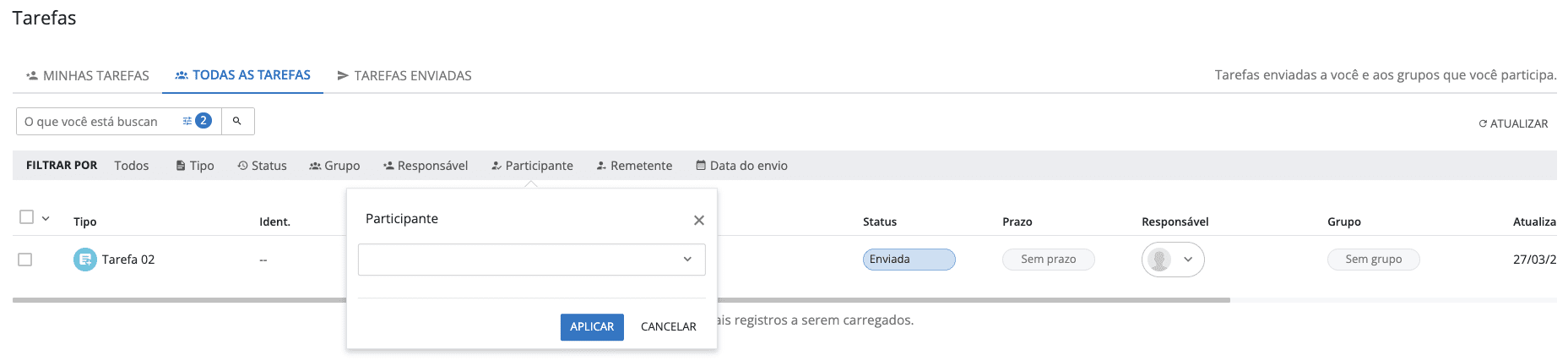Open the Participante selection dropdown

531,260
